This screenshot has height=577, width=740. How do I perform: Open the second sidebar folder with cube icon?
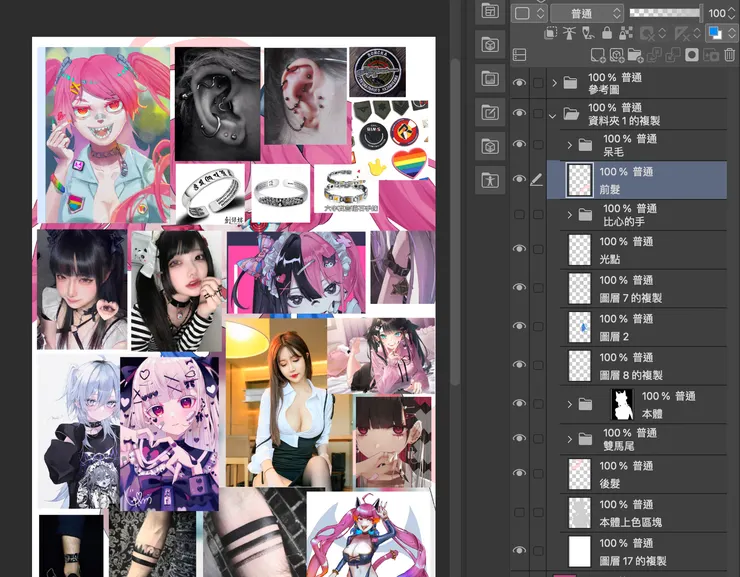[490, 45]
